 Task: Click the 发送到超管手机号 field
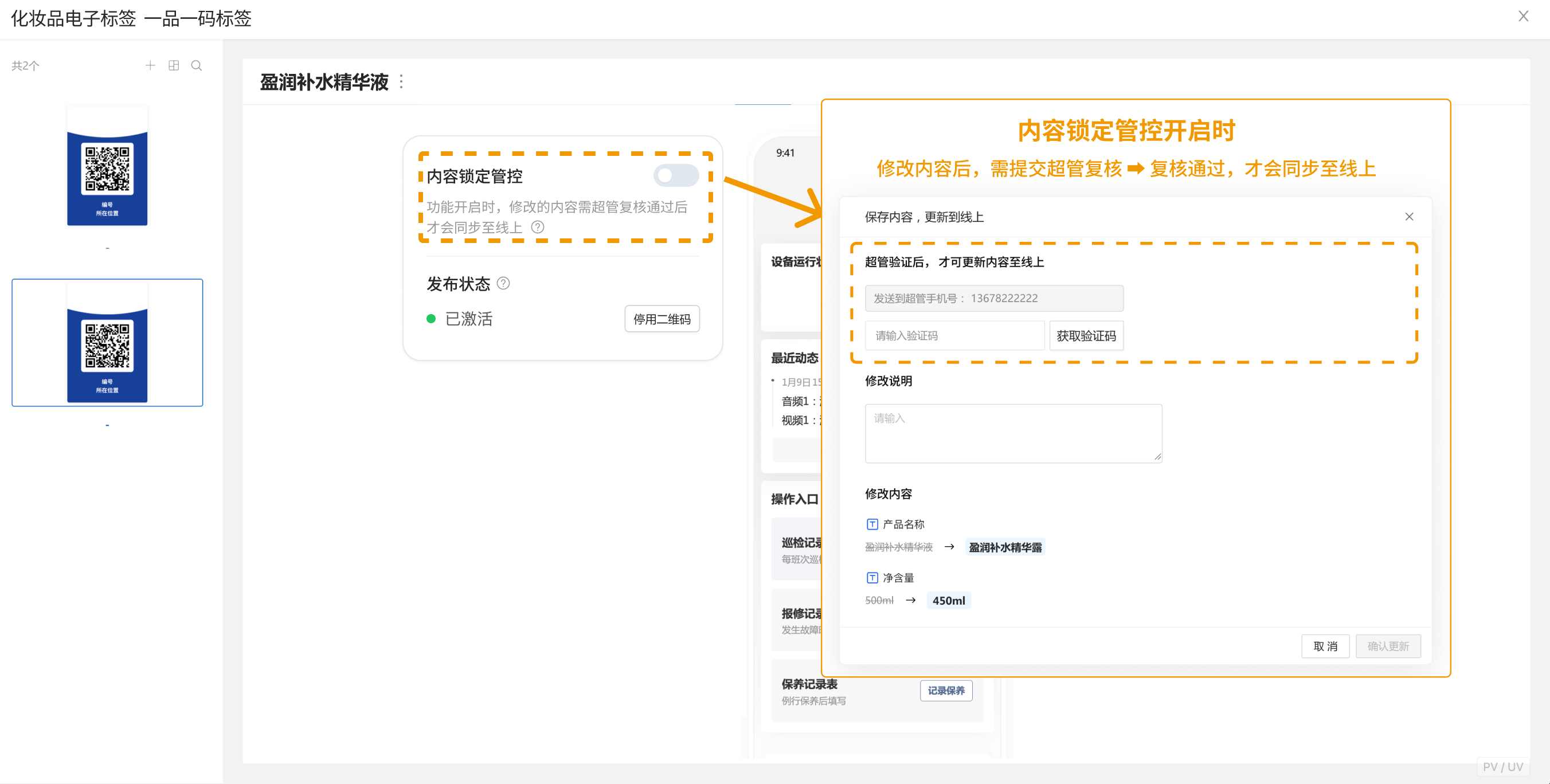pyautogui.click(x=993, y=299)
